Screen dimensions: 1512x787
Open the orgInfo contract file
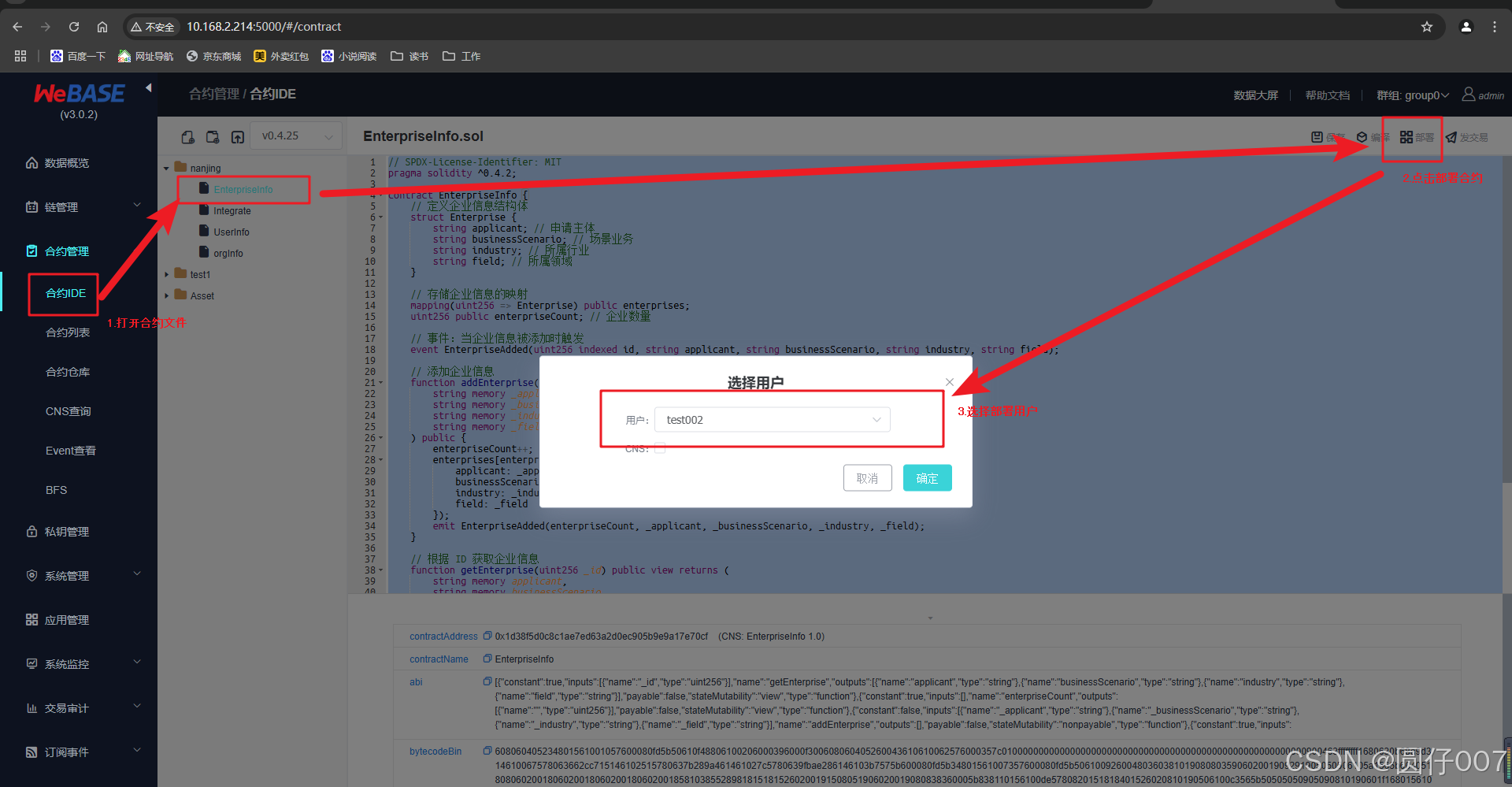pyautogui.click(x=228, y=254)
